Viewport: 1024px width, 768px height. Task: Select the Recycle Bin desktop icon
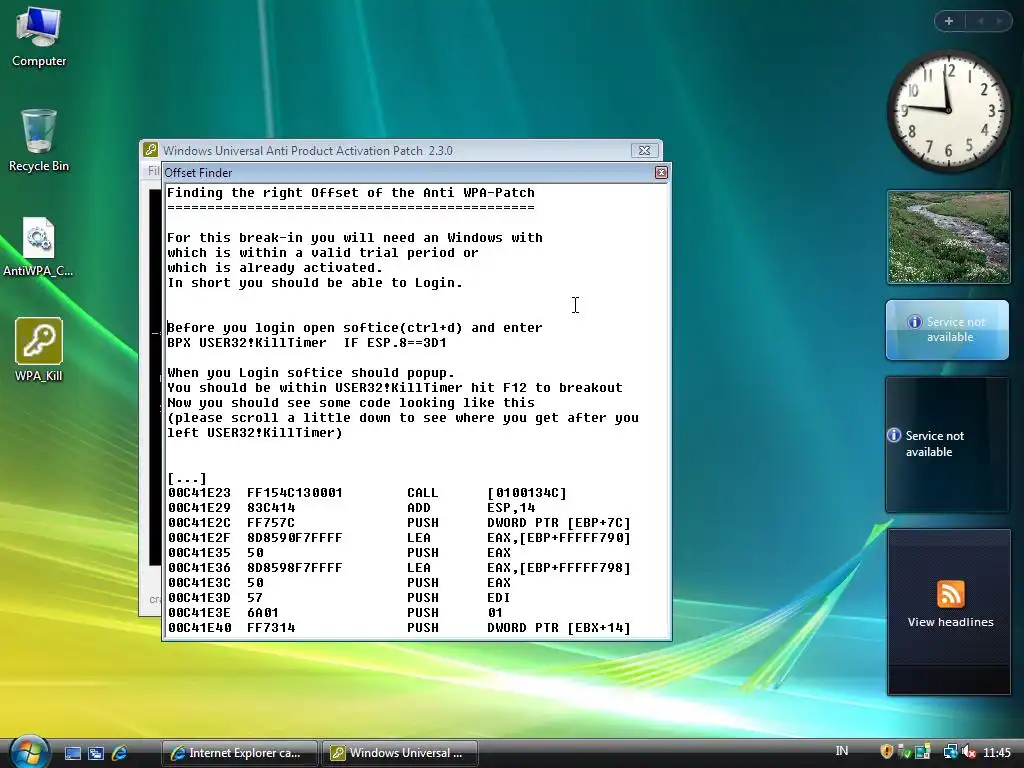pos(39,140)
